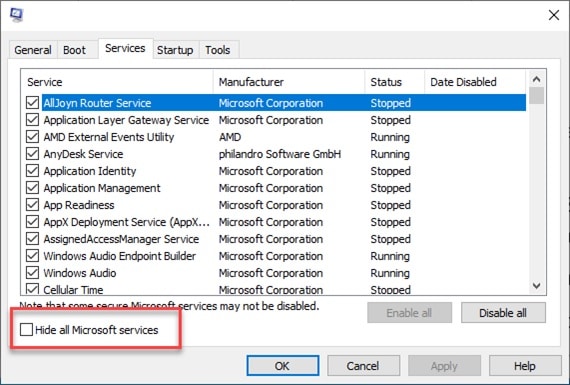Viewport: 570px width, 385px height.
Task: Select Application Layer Gateway Service row name
Action: pos(126,120)
